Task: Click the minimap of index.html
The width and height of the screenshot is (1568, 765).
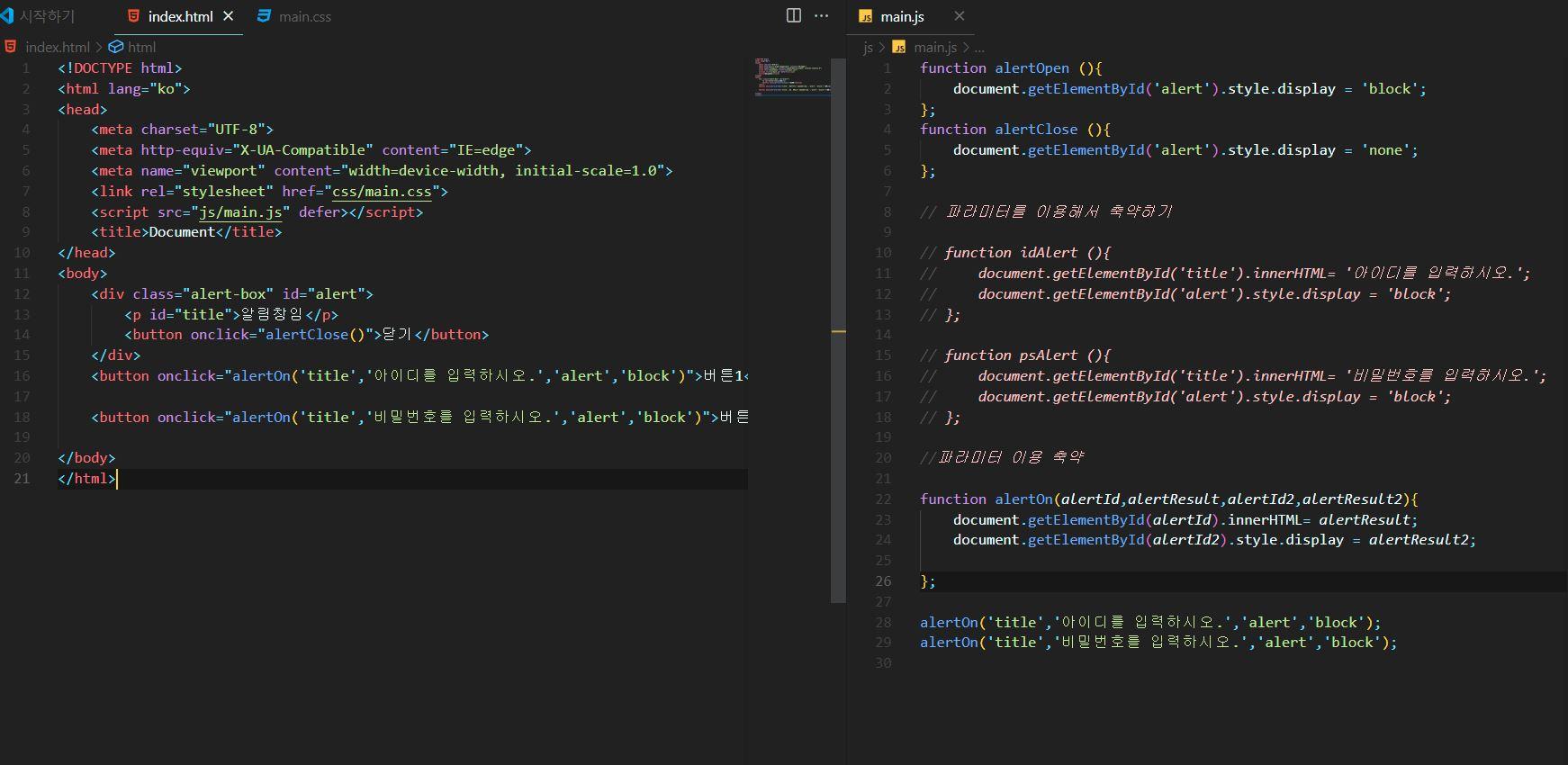Action: click(792, 77)
